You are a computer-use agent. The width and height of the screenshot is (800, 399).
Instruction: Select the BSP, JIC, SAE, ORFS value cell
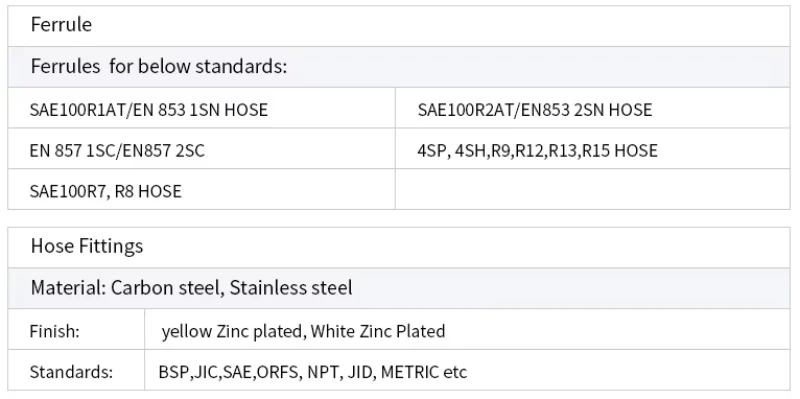pos(467,370)
